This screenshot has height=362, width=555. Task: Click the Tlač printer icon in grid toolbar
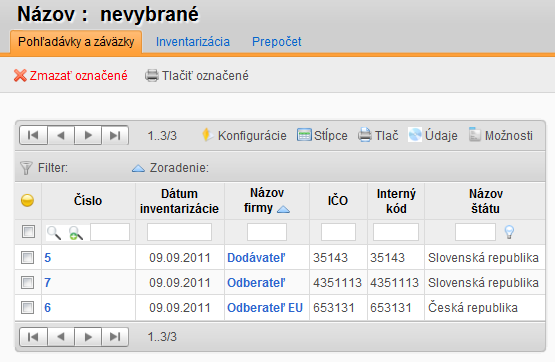coord(365,135)
